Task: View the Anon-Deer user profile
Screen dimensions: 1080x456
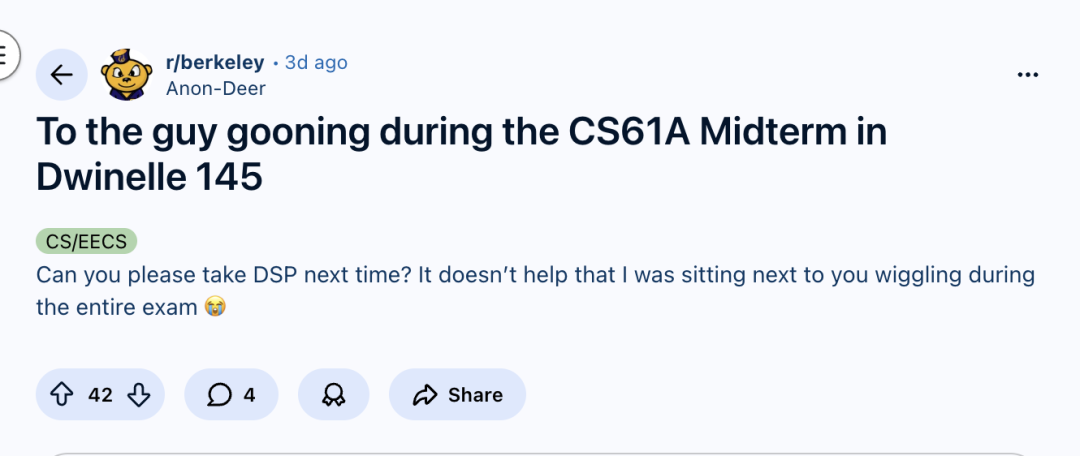Action: tap(215, 87)
